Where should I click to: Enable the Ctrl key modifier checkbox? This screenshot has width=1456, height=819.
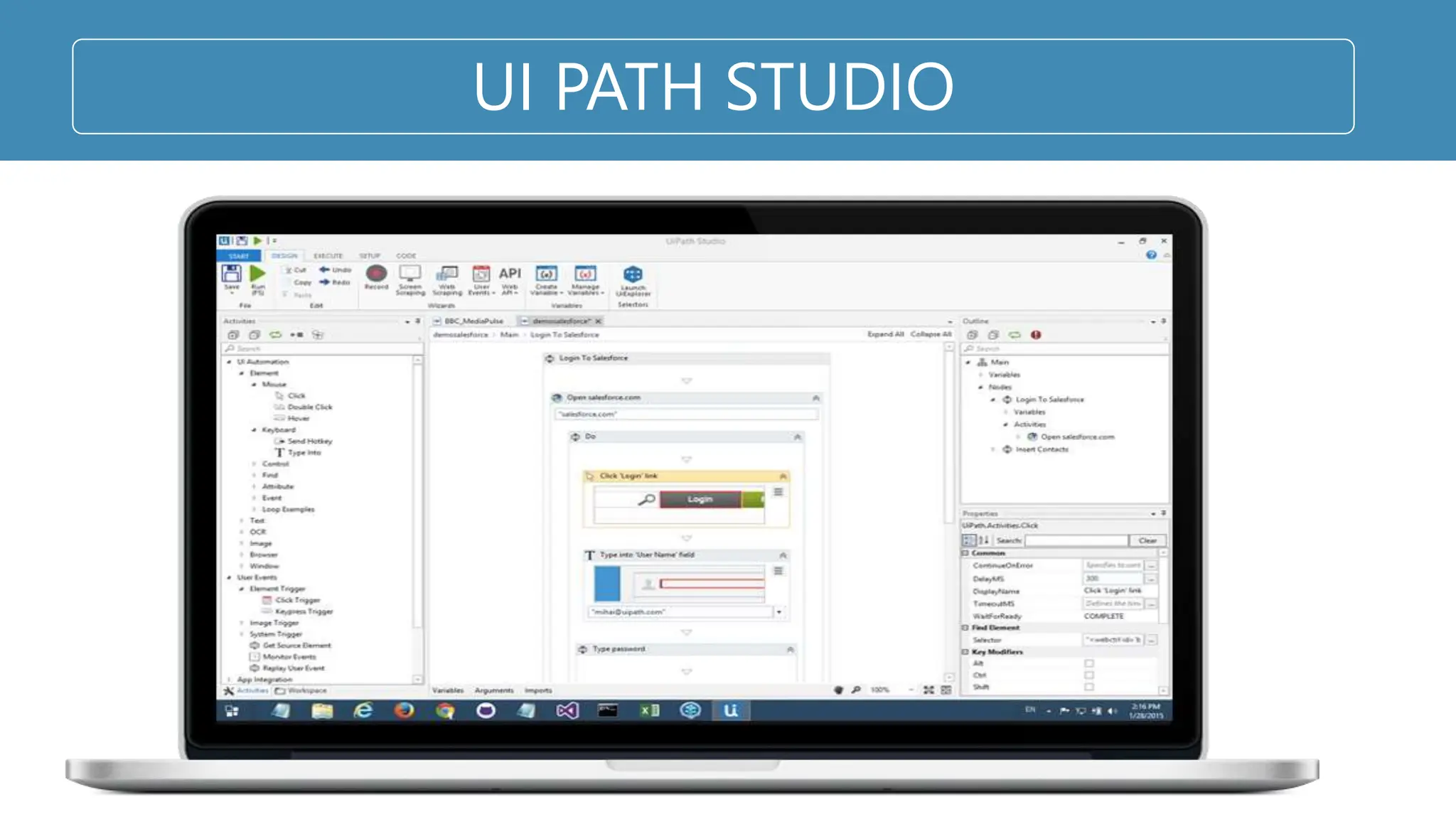coord(1089,675)
